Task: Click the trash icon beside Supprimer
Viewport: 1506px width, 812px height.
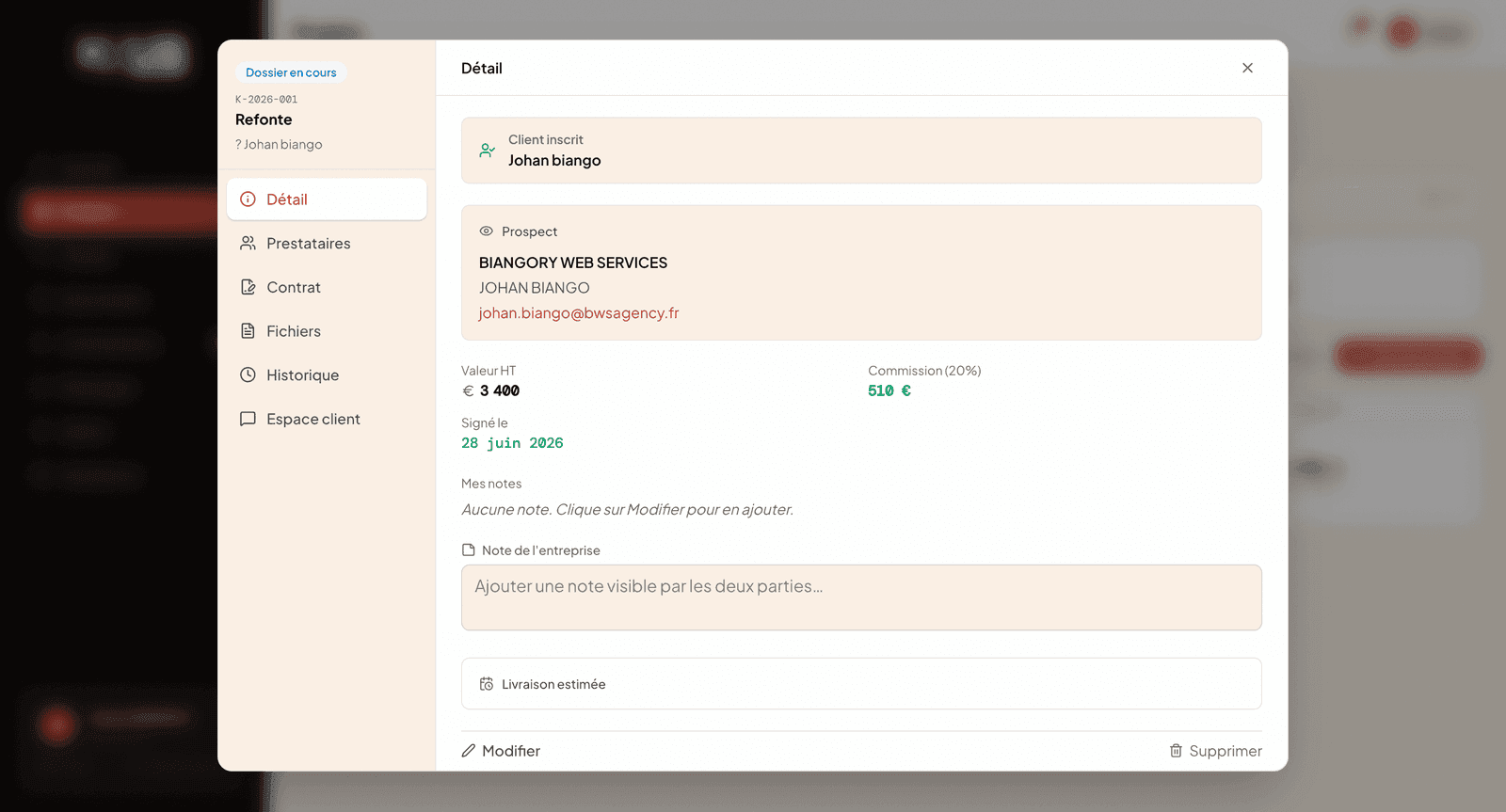Action: 1176,751
